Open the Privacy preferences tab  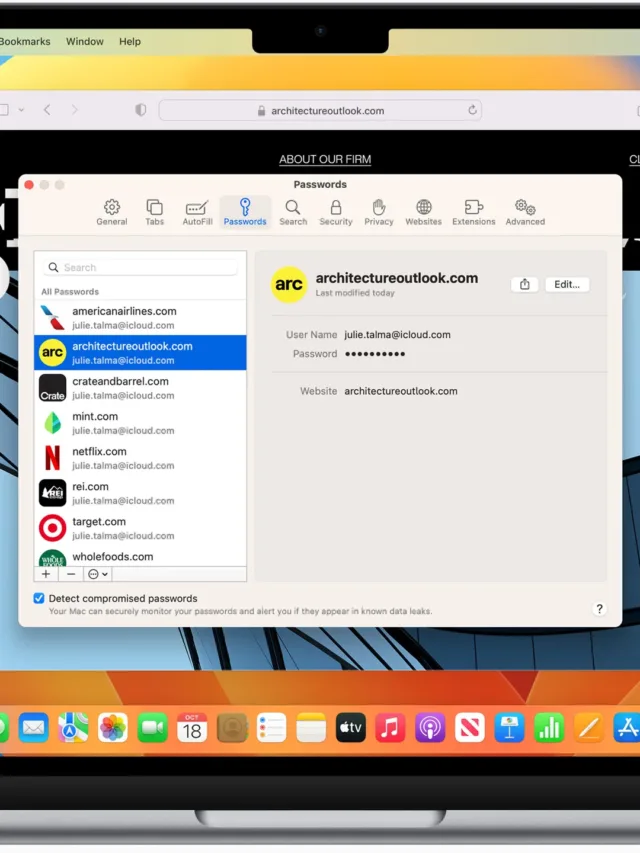379,212
